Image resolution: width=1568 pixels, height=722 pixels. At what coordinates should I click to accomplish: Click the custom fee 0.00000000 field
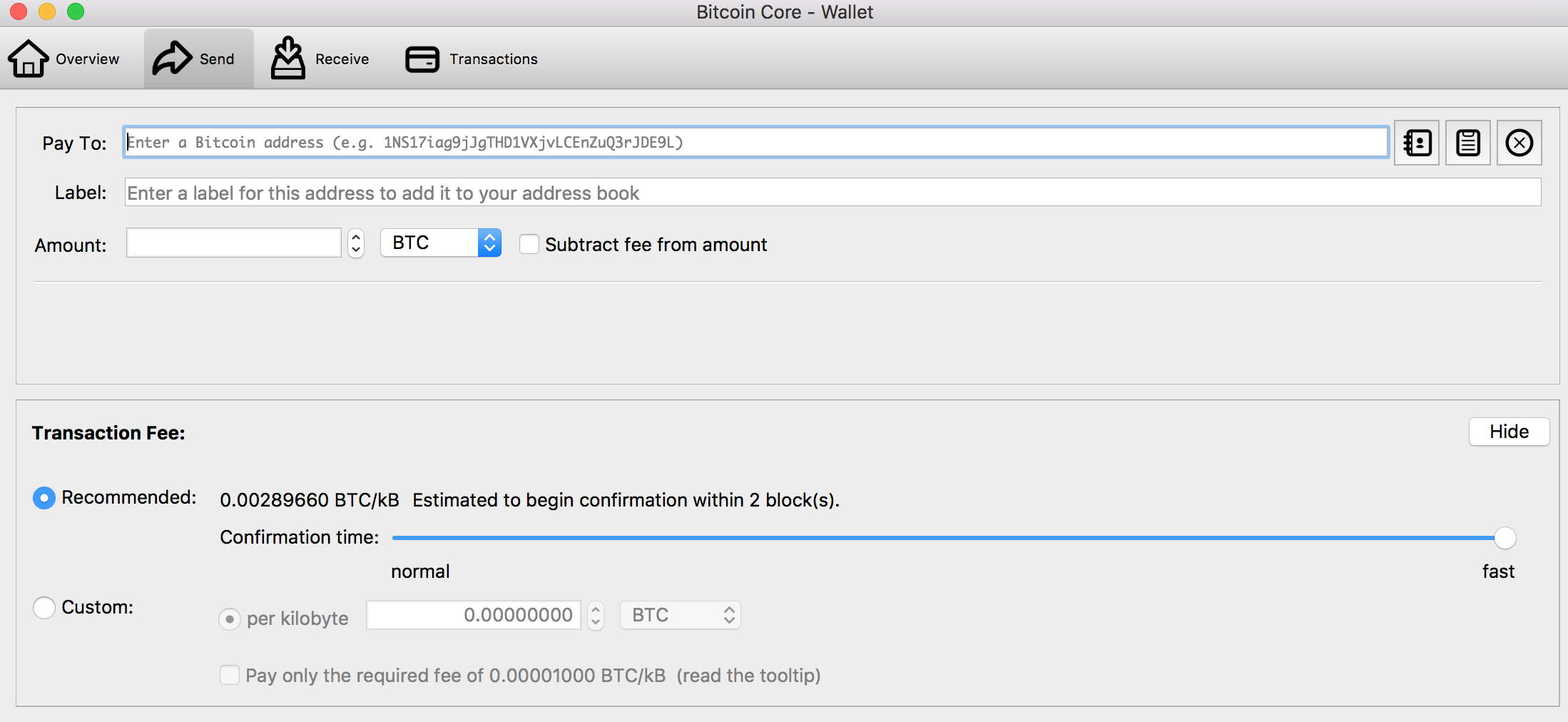474,615
